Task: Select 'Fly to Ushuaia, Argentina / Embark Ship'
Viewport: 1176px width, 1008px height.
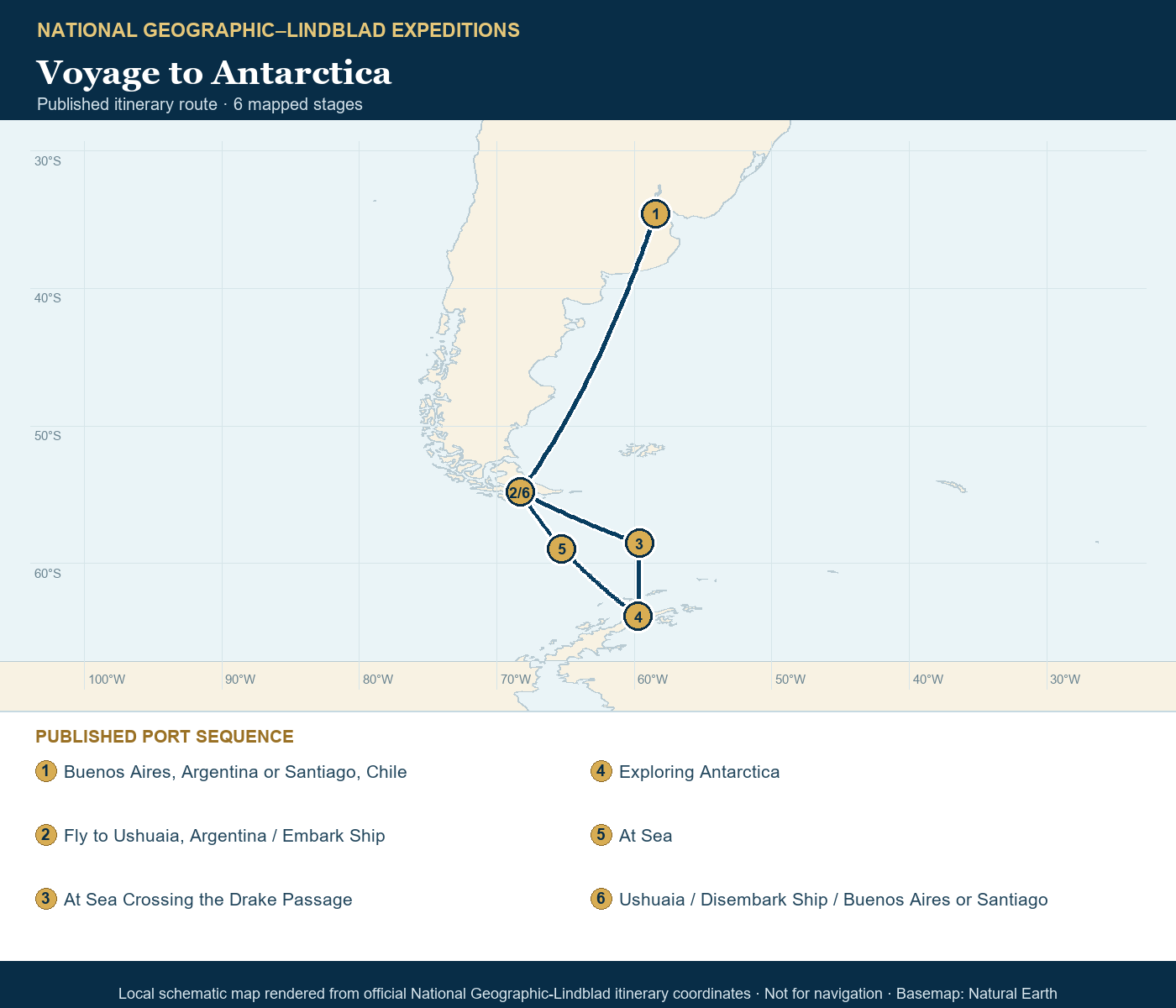Action: click(x=224, y=836)
